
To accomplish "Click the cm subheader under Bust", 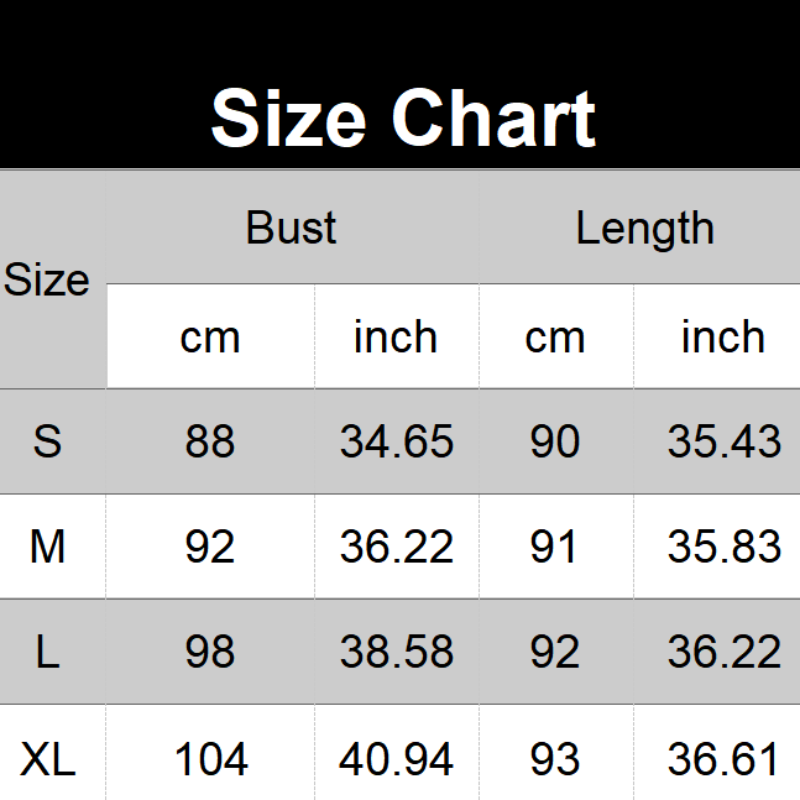I will tap(210, 337).
